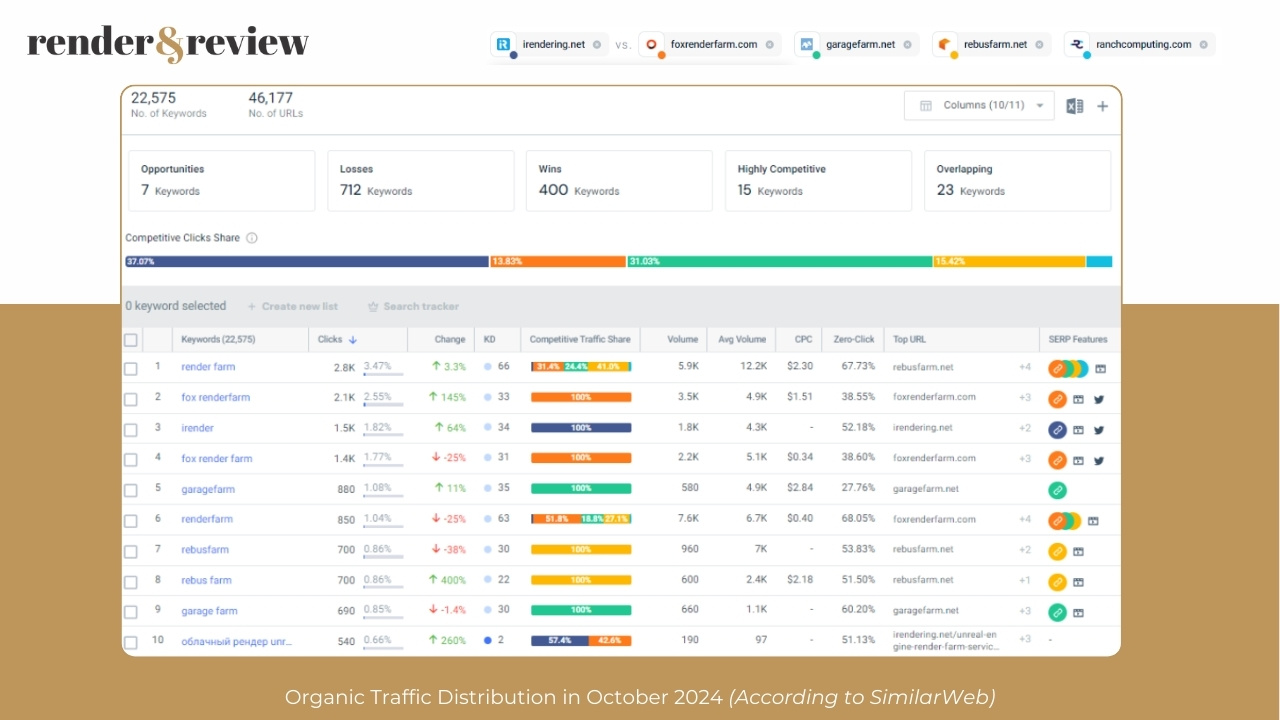This screenshot has width=1280, height=720.
Task: Check the box for garagefarm keyword
Action: [130, 490]
